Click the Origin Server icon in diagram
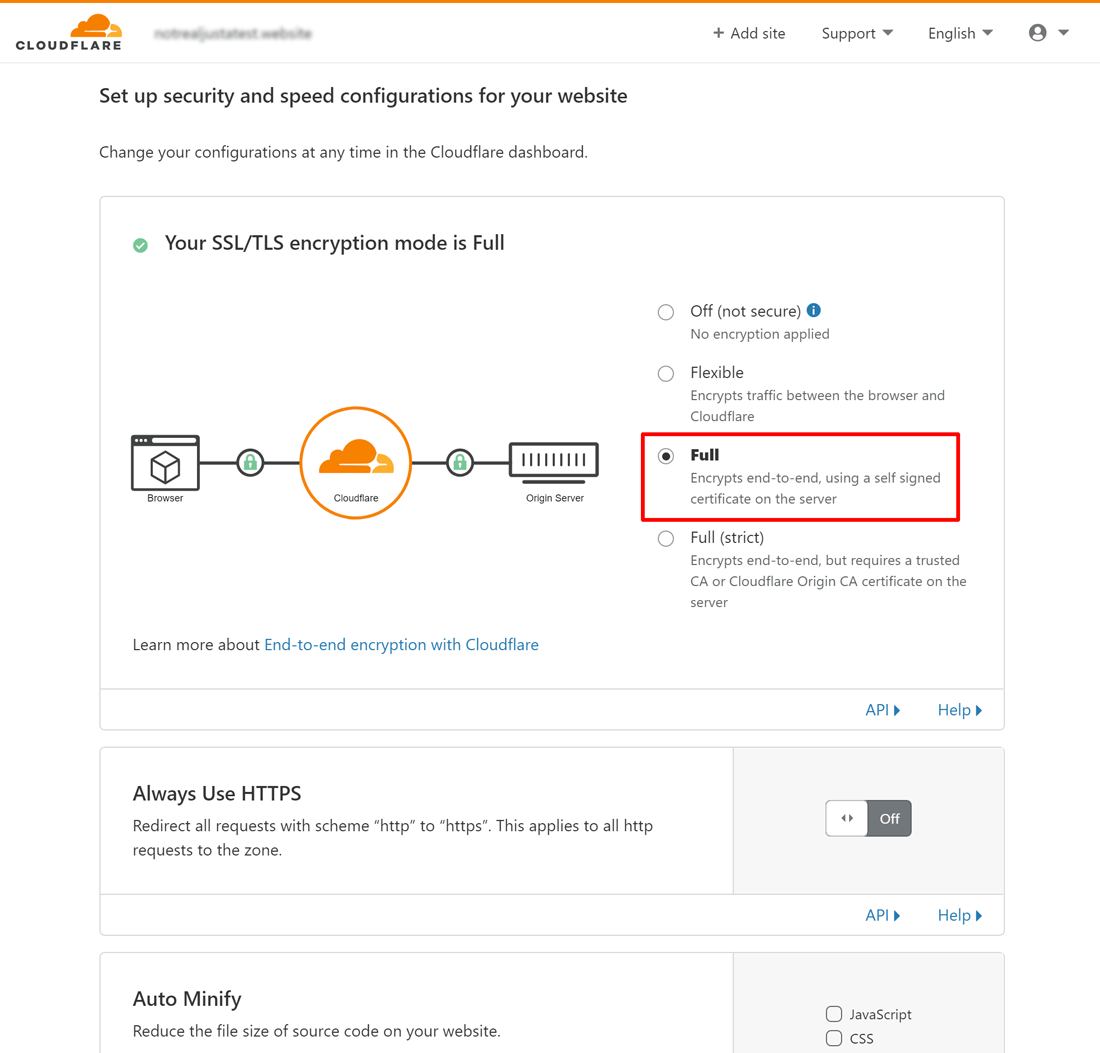 coord(554,463)
